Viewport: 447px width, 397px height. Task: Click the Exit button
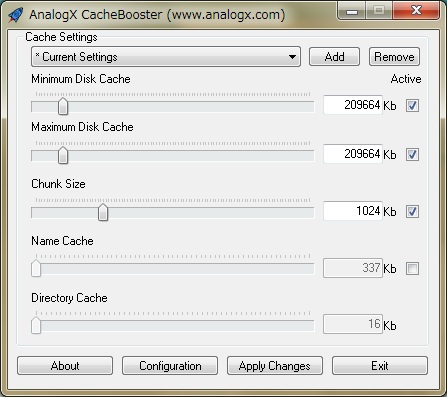point(380,366)
